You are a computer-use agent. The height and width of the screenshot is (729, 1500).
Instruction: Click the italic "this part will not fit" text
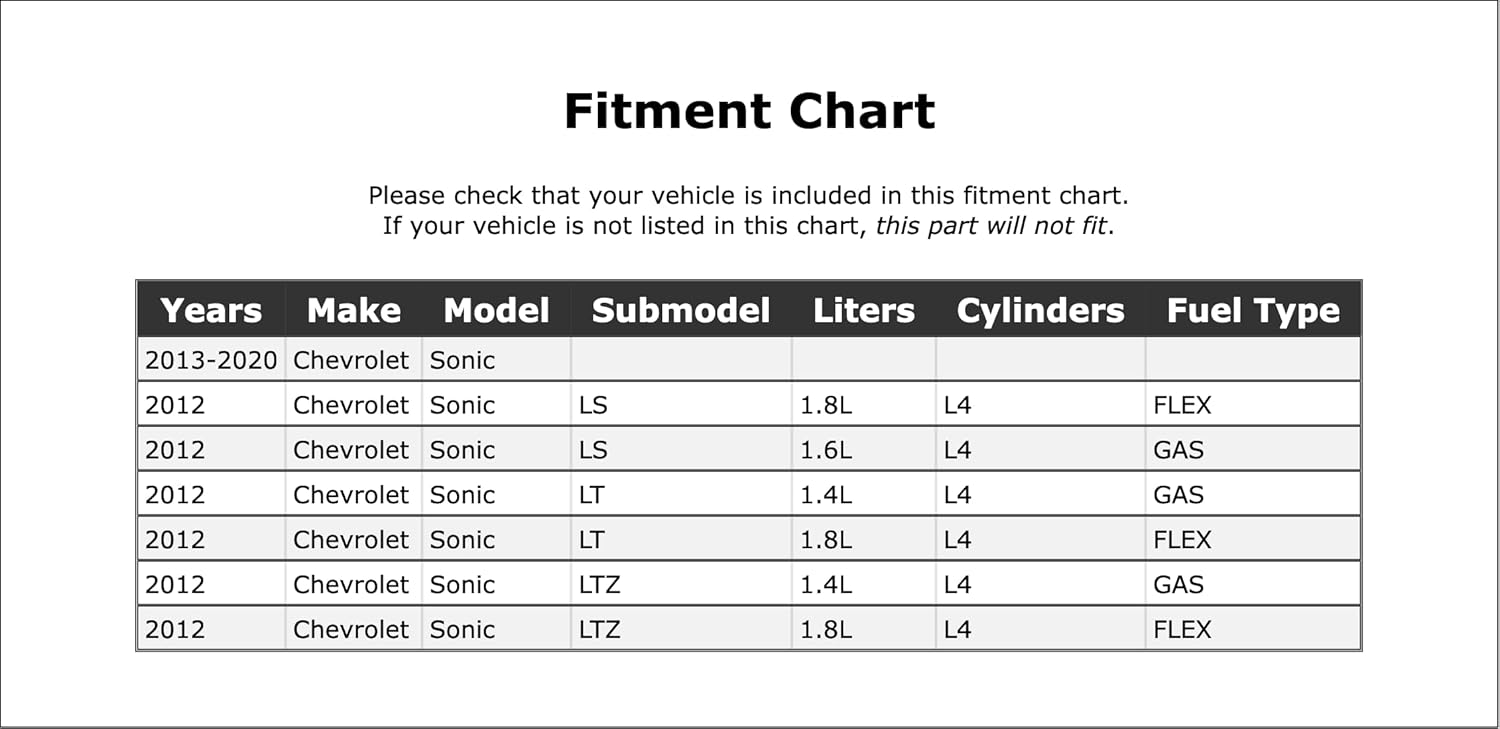click(x=991, y=226)
